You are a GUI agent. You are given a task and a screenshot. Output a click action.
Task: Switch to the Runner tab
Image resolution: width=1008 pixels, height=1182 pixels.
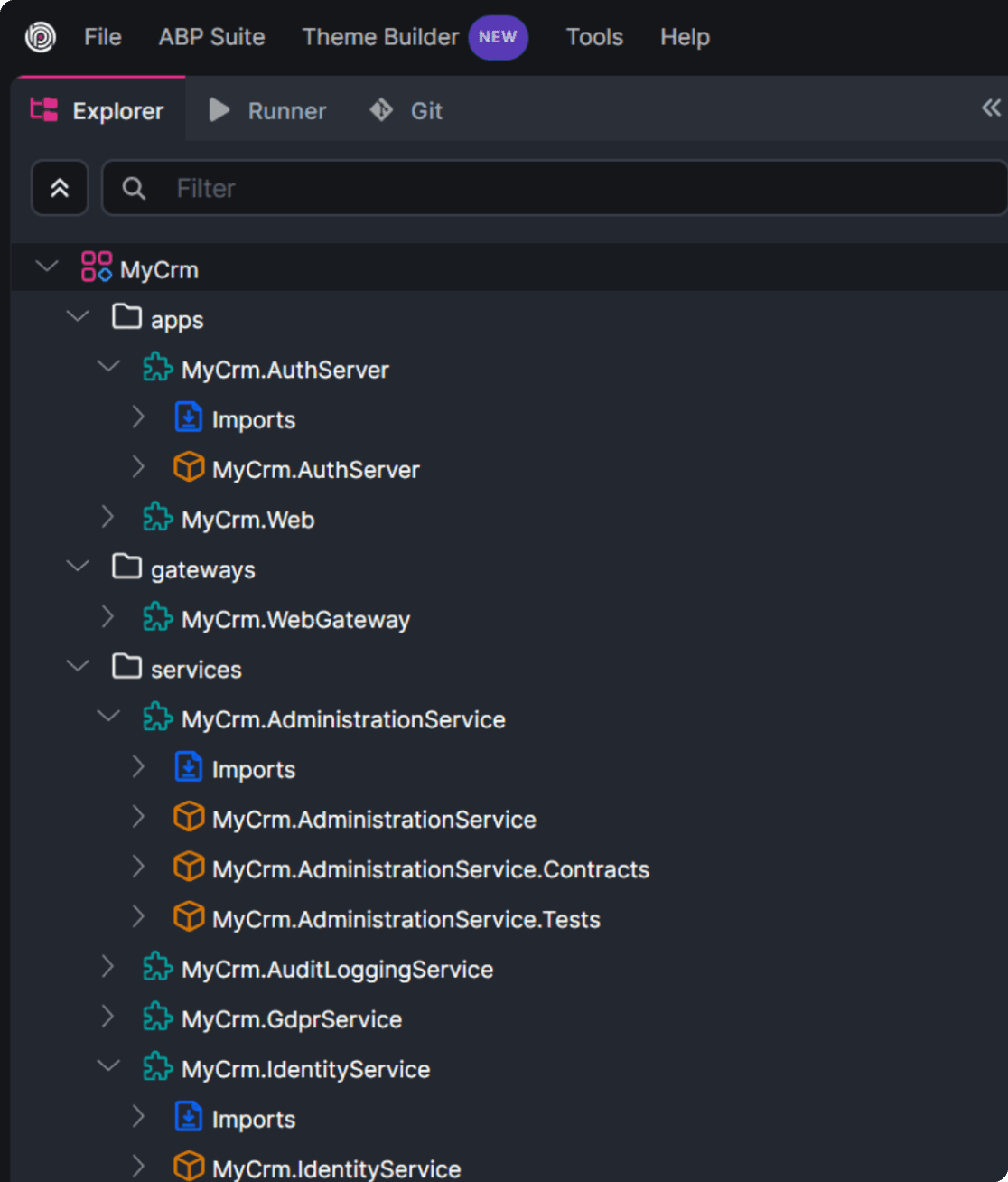(267, 110)
